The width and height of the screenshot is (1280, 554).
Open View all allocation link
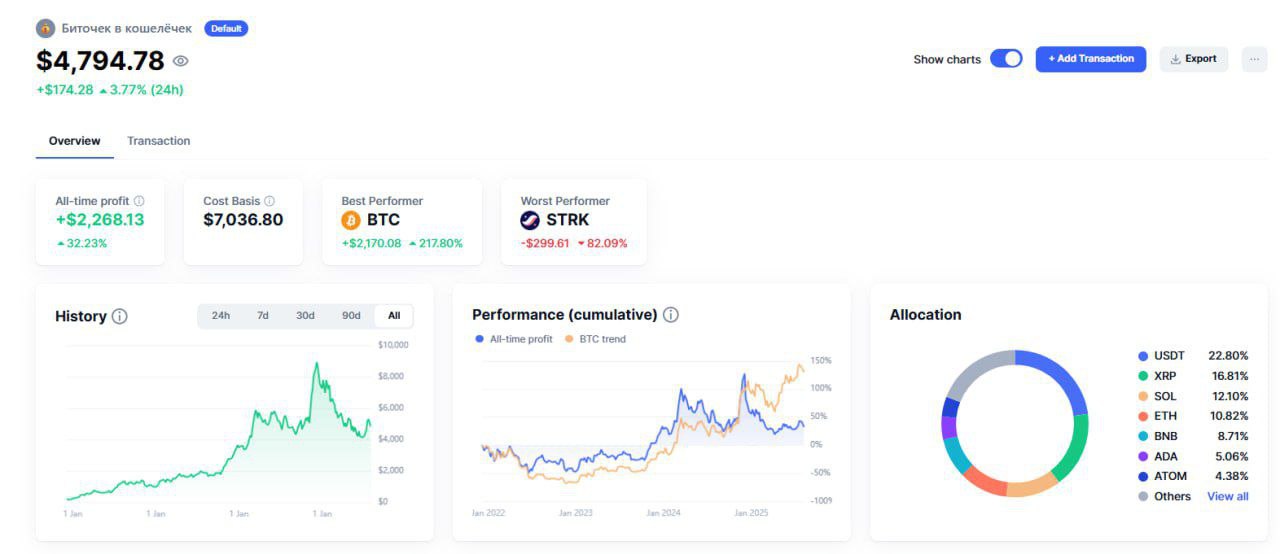[1227, 496]
